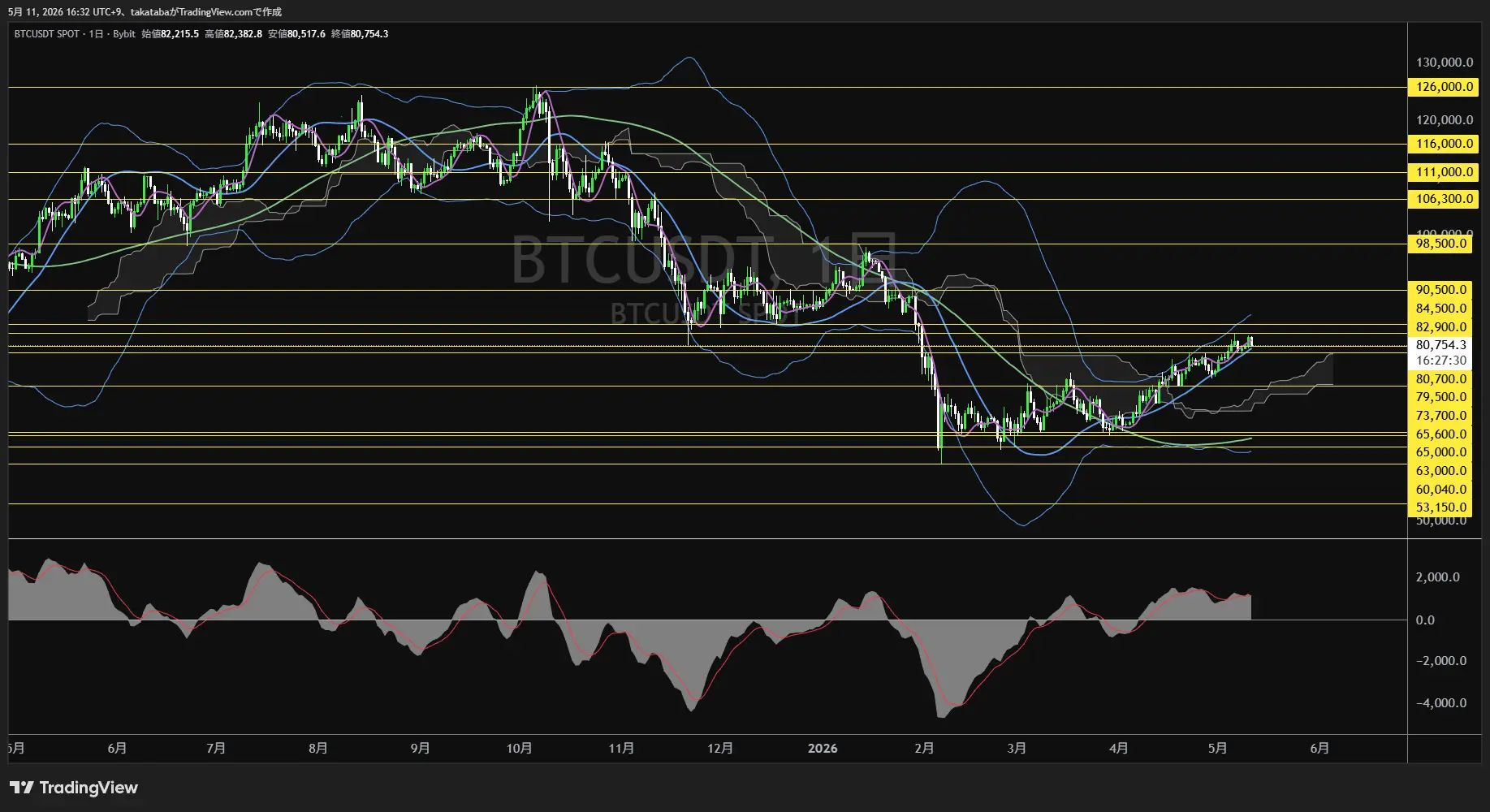Click the −4,000.0 indicator axis tick
Screen dimensions: 1490x812
click(1440, 703)
